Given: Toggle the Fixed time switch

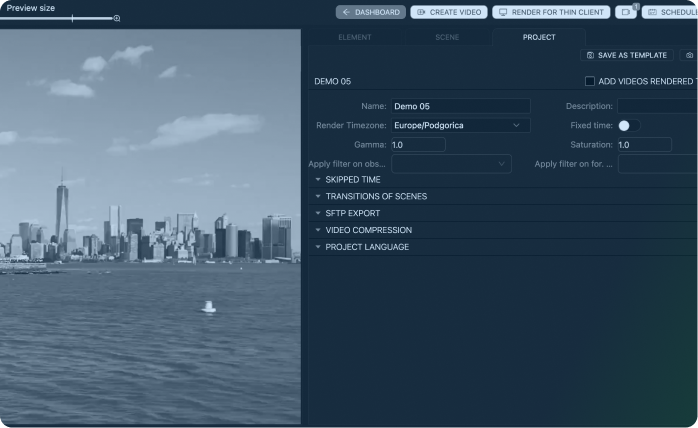Looking at the screenshot, I should coord(629,125).
